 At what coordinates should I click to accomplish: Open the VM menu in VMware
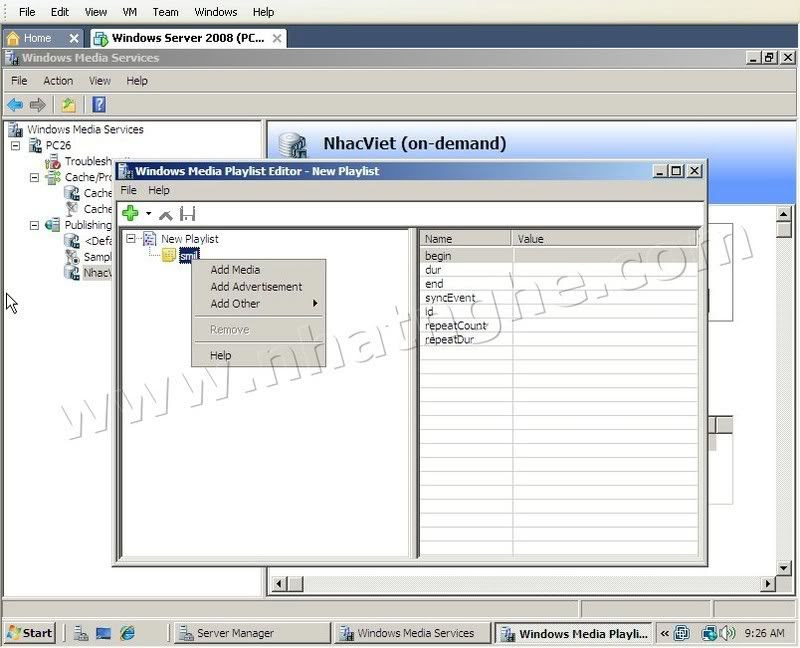(130, 12)
